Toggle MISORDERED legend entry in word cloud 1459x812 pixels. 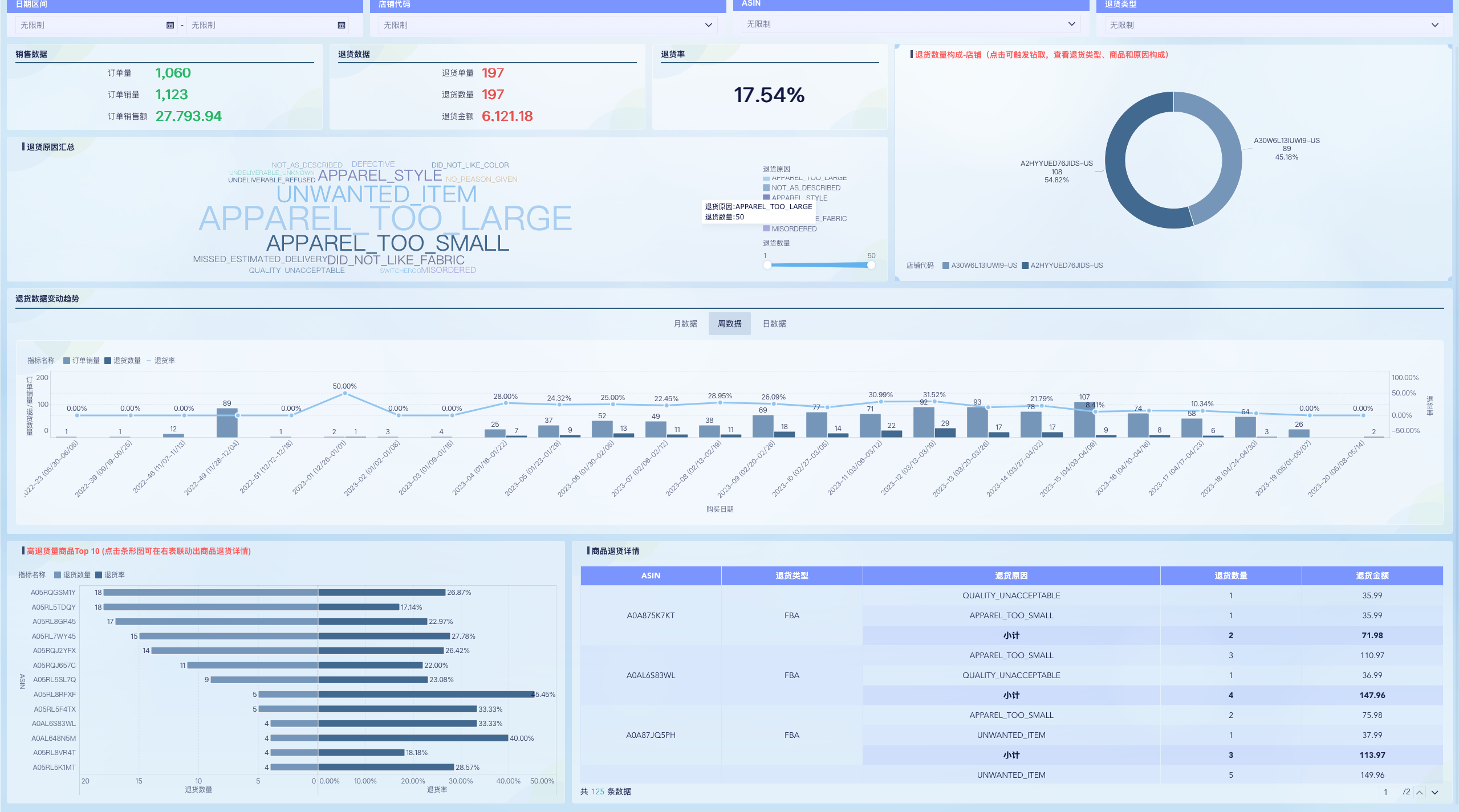click(x=794, y=229)
